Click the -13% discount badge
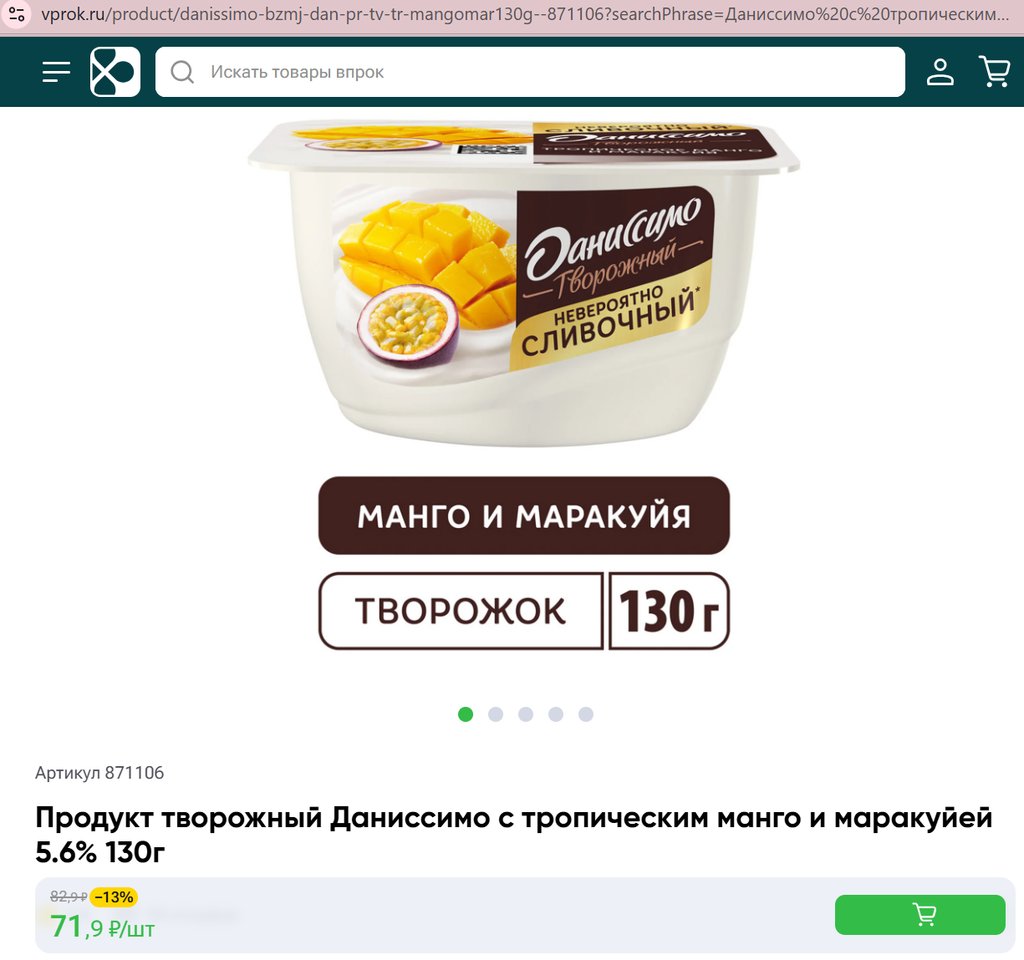1024x960 pixels. tap(114, 897)
